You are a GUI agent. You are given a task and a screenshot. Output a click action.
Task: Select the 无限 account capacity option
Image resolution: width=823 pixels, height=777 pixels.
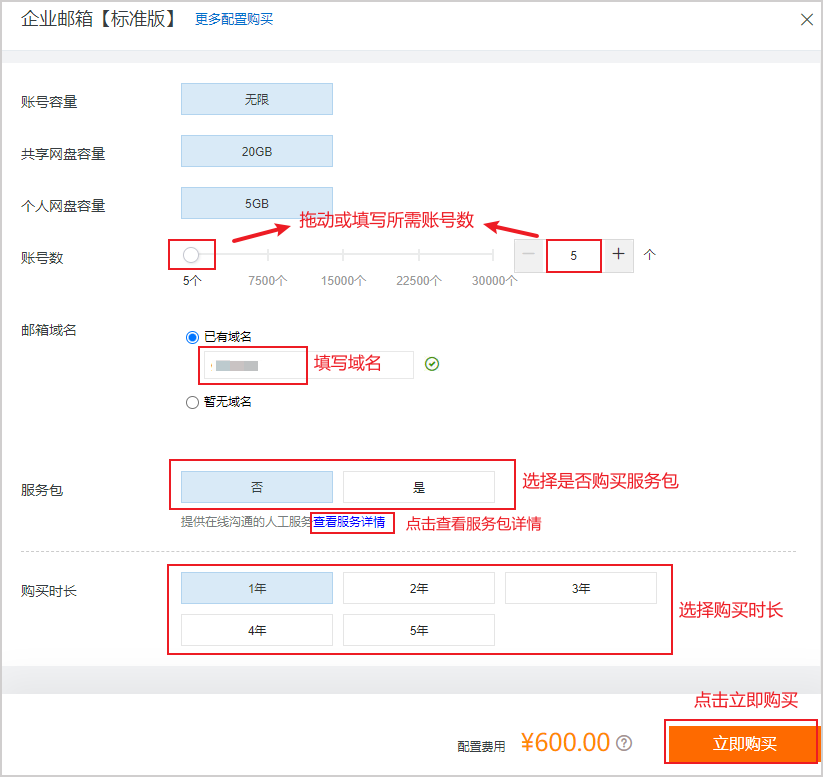pos(257,99)
